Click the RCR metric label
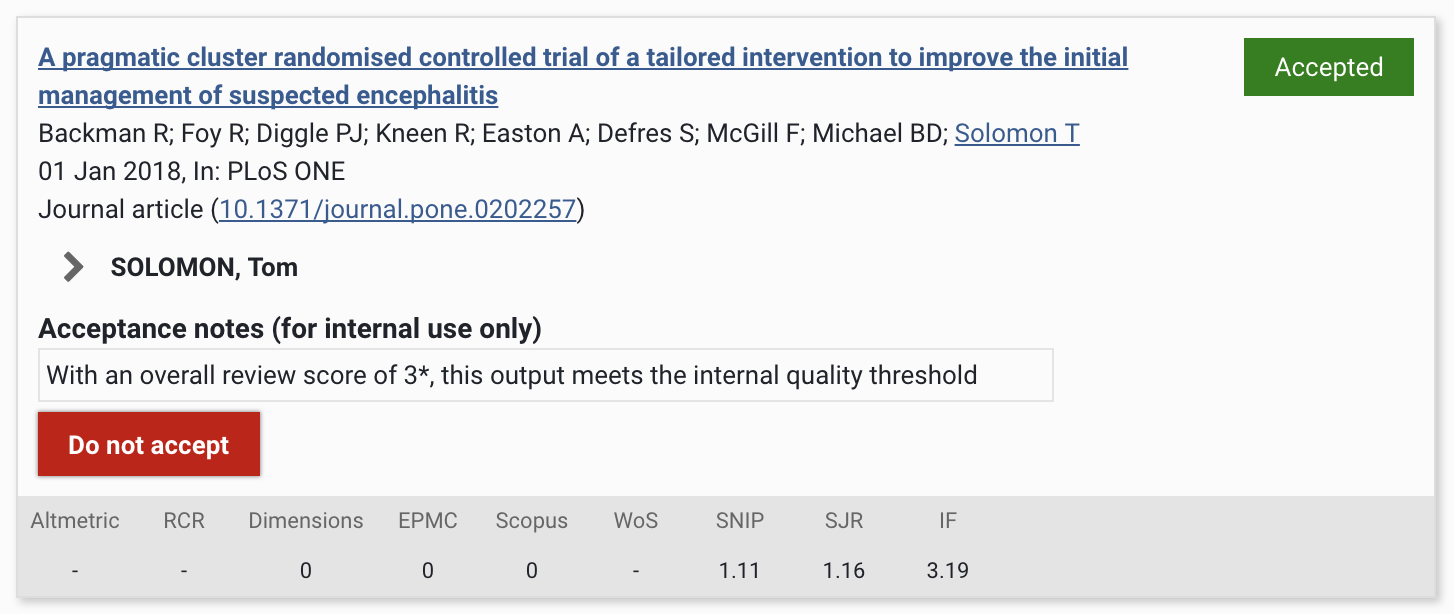Viewport: 1454px width, 614px height. (184, 520)
